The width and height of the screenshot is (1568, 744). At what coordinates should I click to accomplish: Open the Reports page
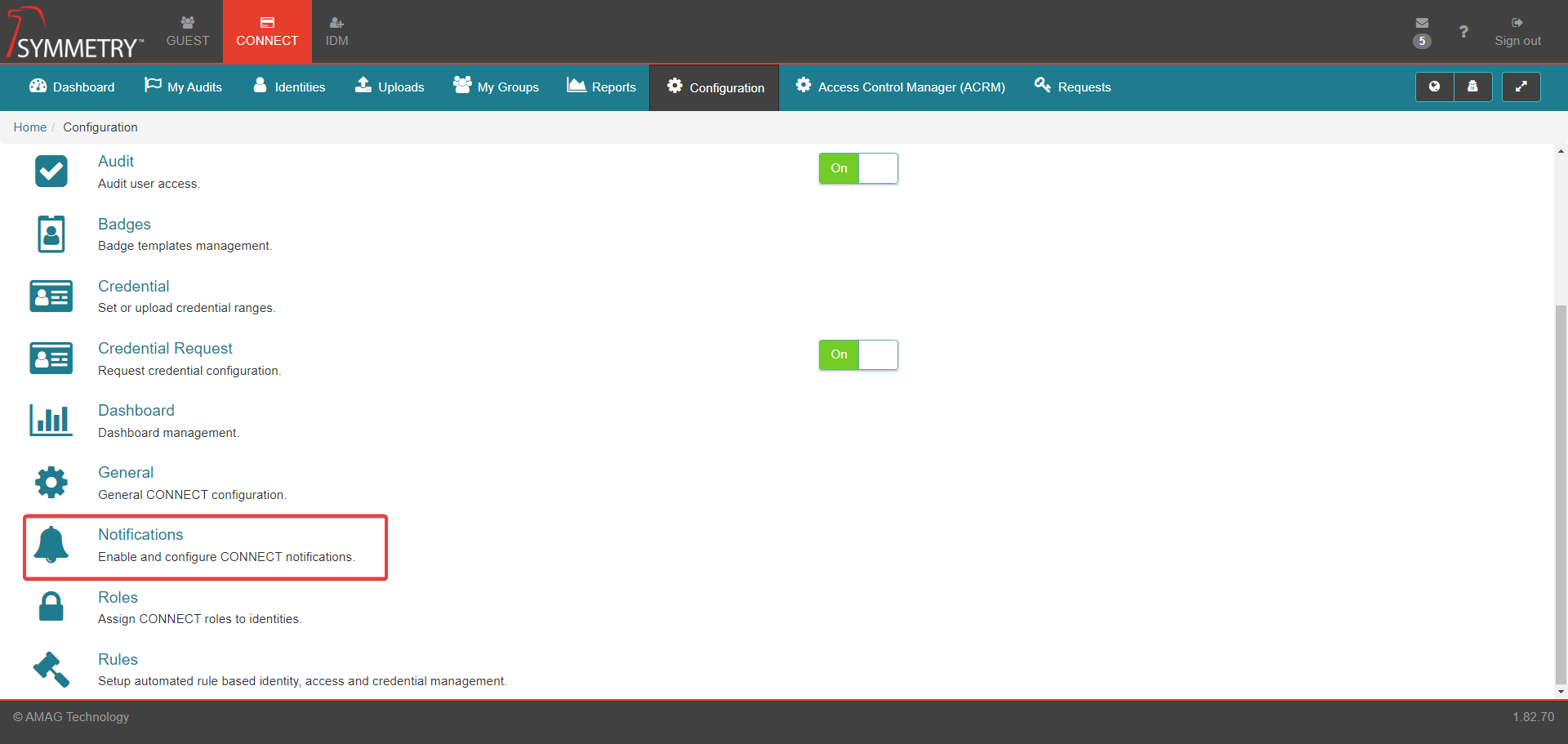point(601,87)
